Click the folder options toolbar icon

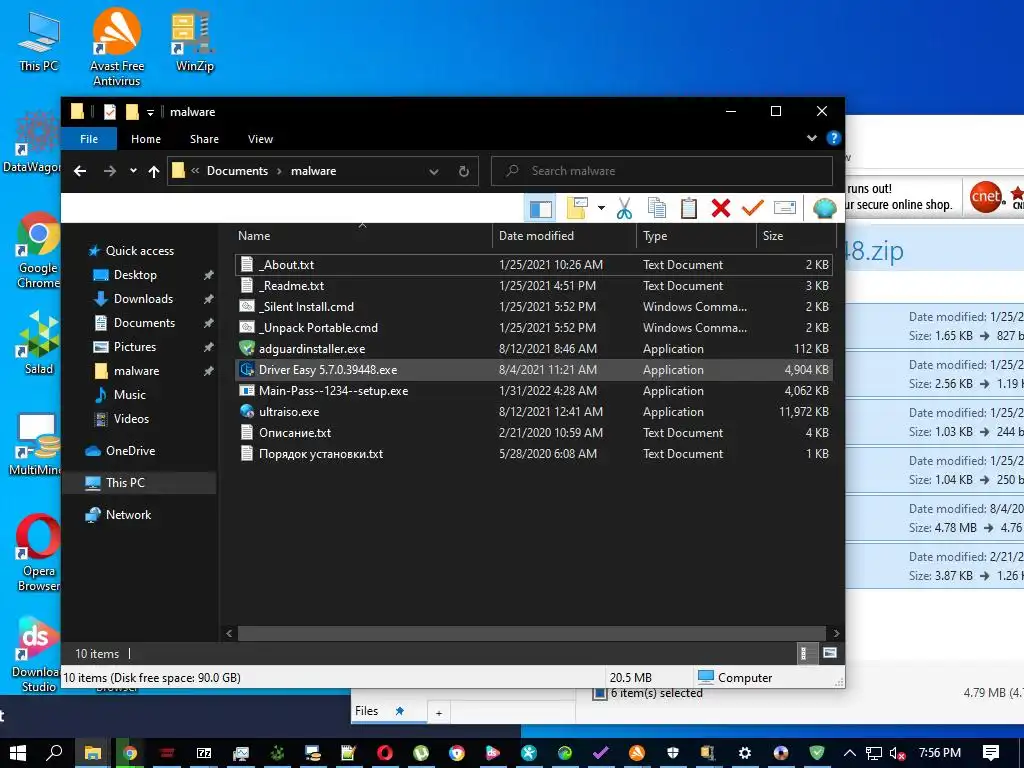577,208
